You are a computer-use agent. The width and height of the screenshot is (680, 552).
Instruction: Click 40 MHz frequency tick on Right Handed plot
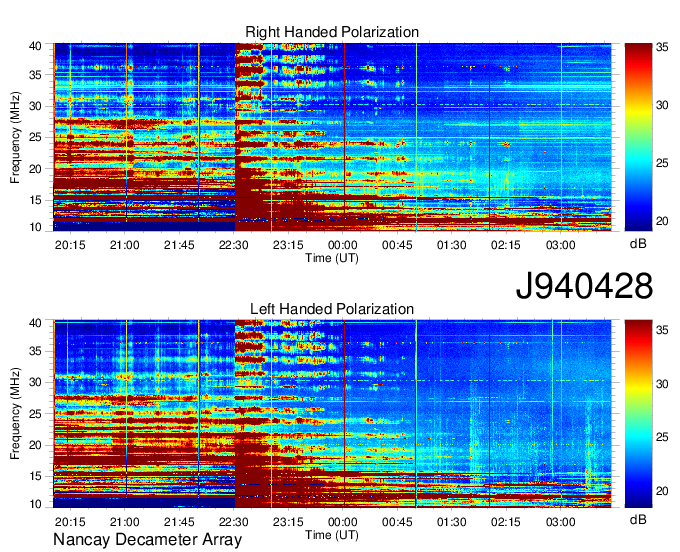click(x=35, y=46)
